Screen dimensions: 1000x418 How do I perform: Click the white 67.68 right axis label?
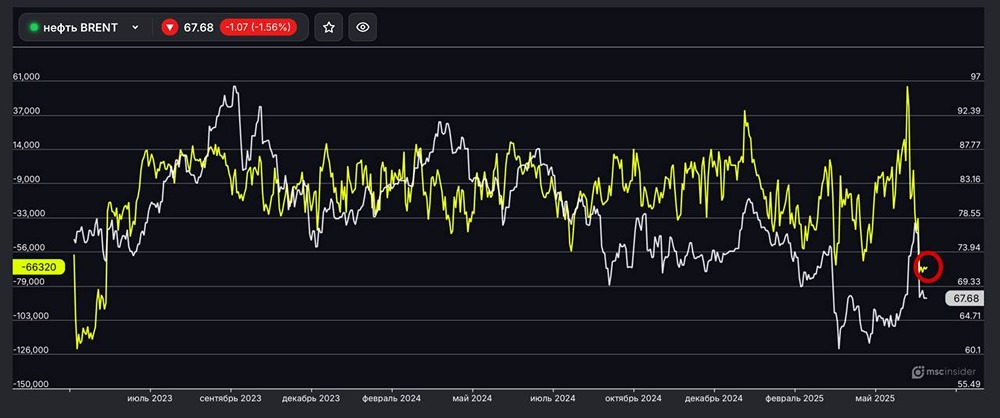coord(965,298)
